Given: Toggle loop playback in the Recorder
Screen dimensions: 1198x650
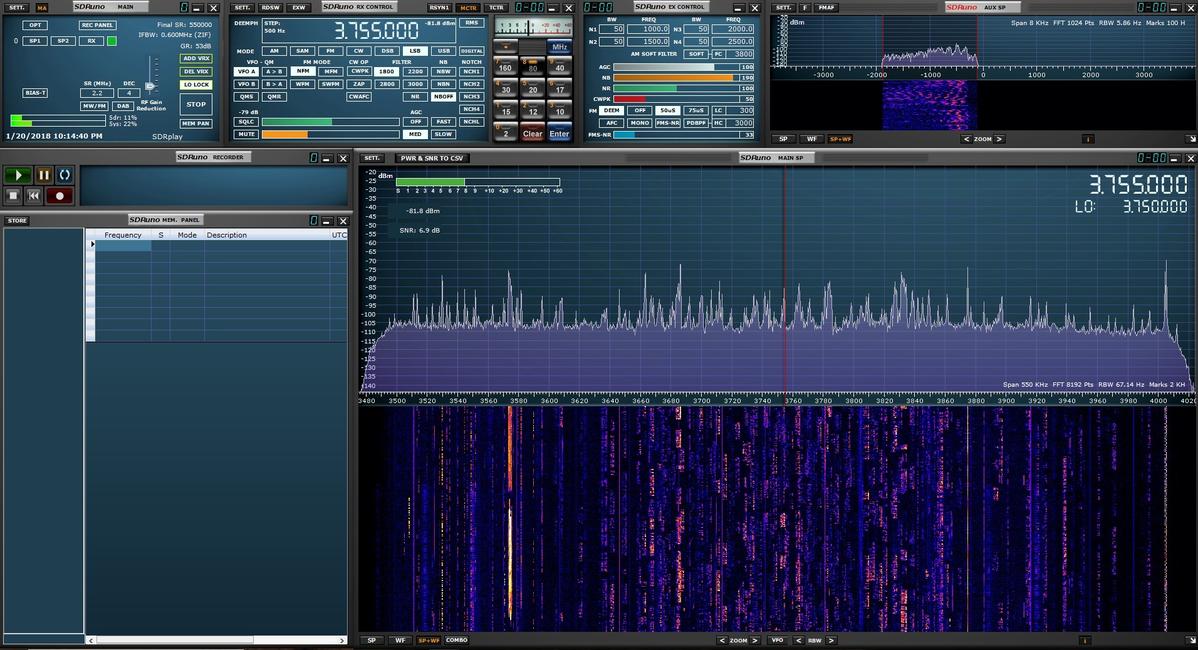Looking at the screenshot, I should (x=65, y=175).
